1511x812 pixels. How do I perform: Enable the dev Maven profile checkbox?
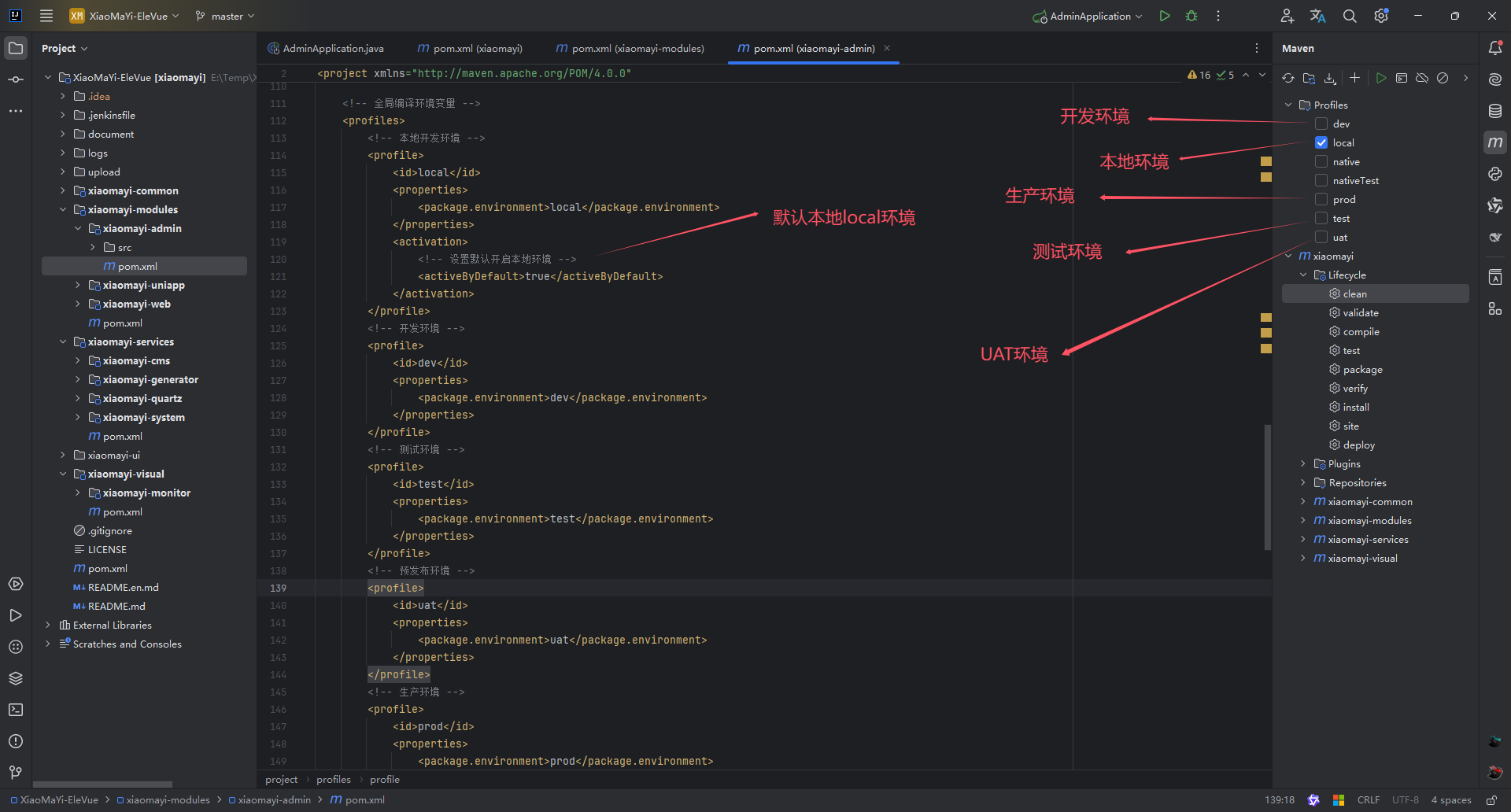point(1321,124)
